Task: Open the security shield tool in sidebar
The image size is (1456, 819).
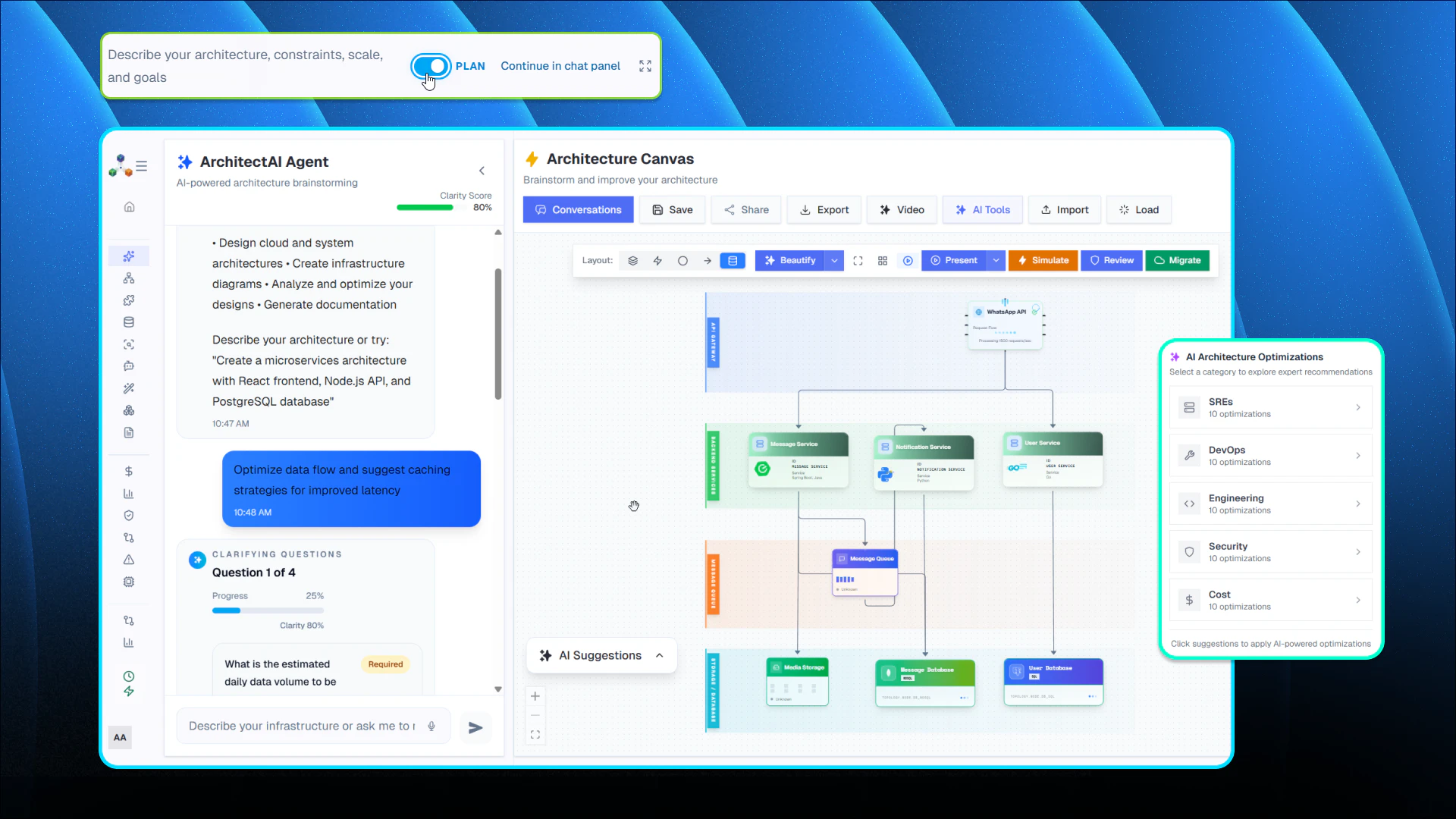Action: coord(129,516)
